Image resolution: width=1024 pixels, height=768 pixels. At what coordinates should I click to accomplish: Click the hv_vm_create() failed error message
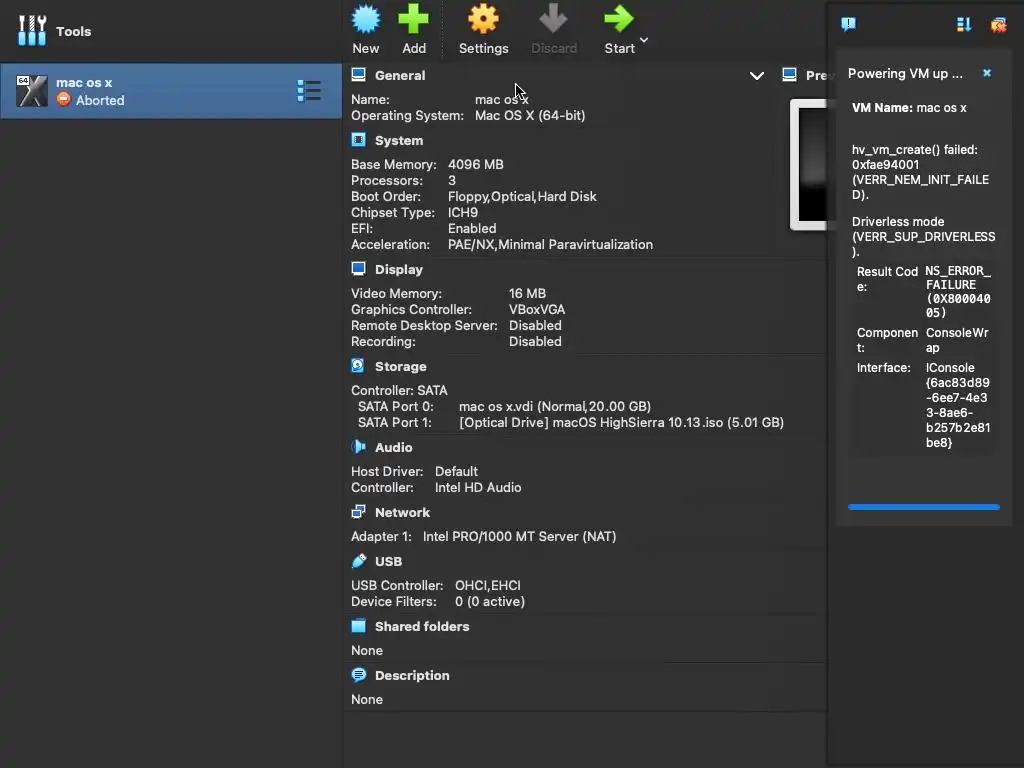point(920,172)
